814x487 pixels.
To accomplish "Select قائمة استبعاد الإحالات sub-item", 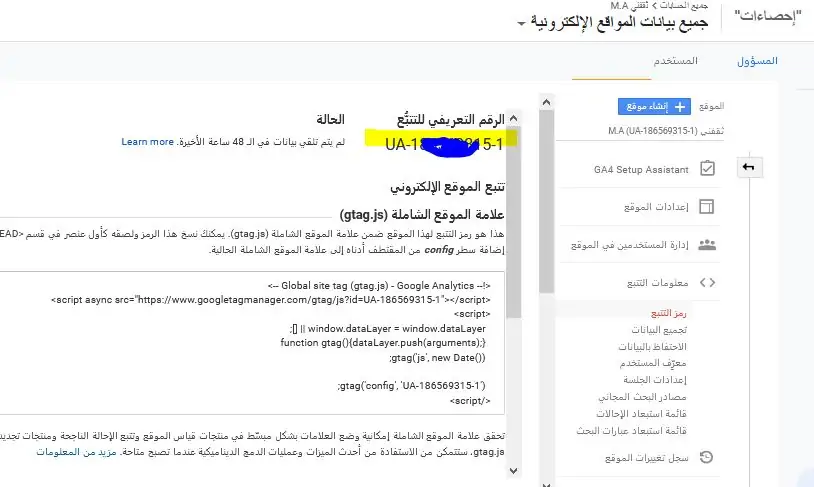I will (x=641, y=413).
